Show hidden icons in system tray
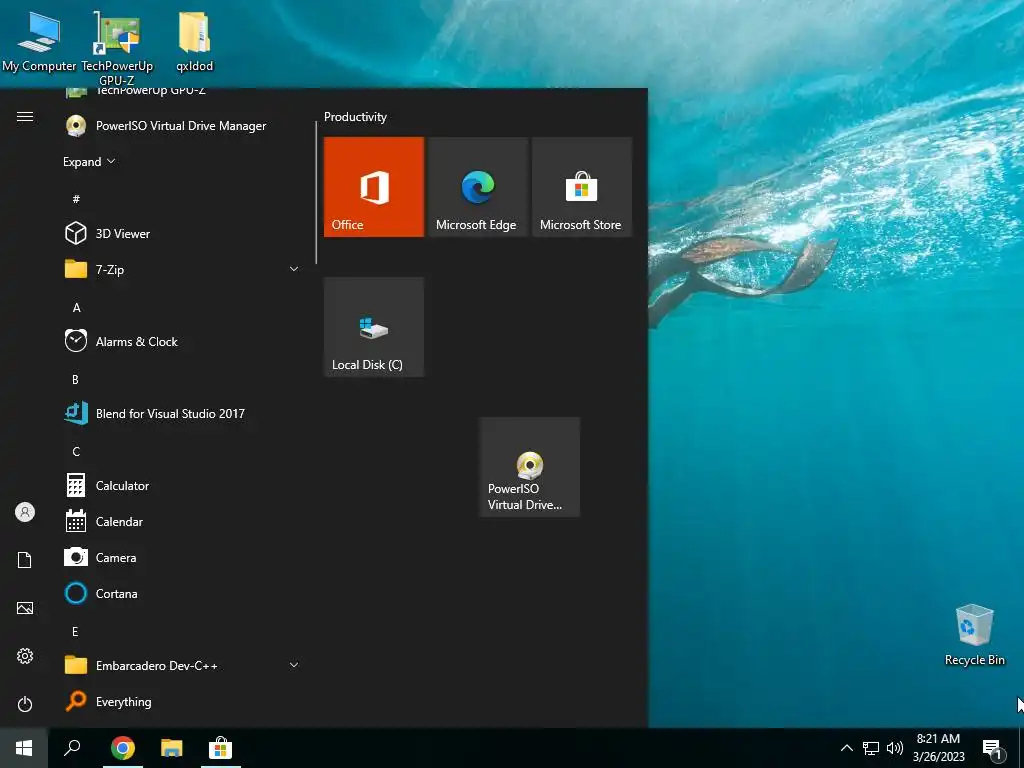This screenshot has width=1024, height=768. [846, 748]
